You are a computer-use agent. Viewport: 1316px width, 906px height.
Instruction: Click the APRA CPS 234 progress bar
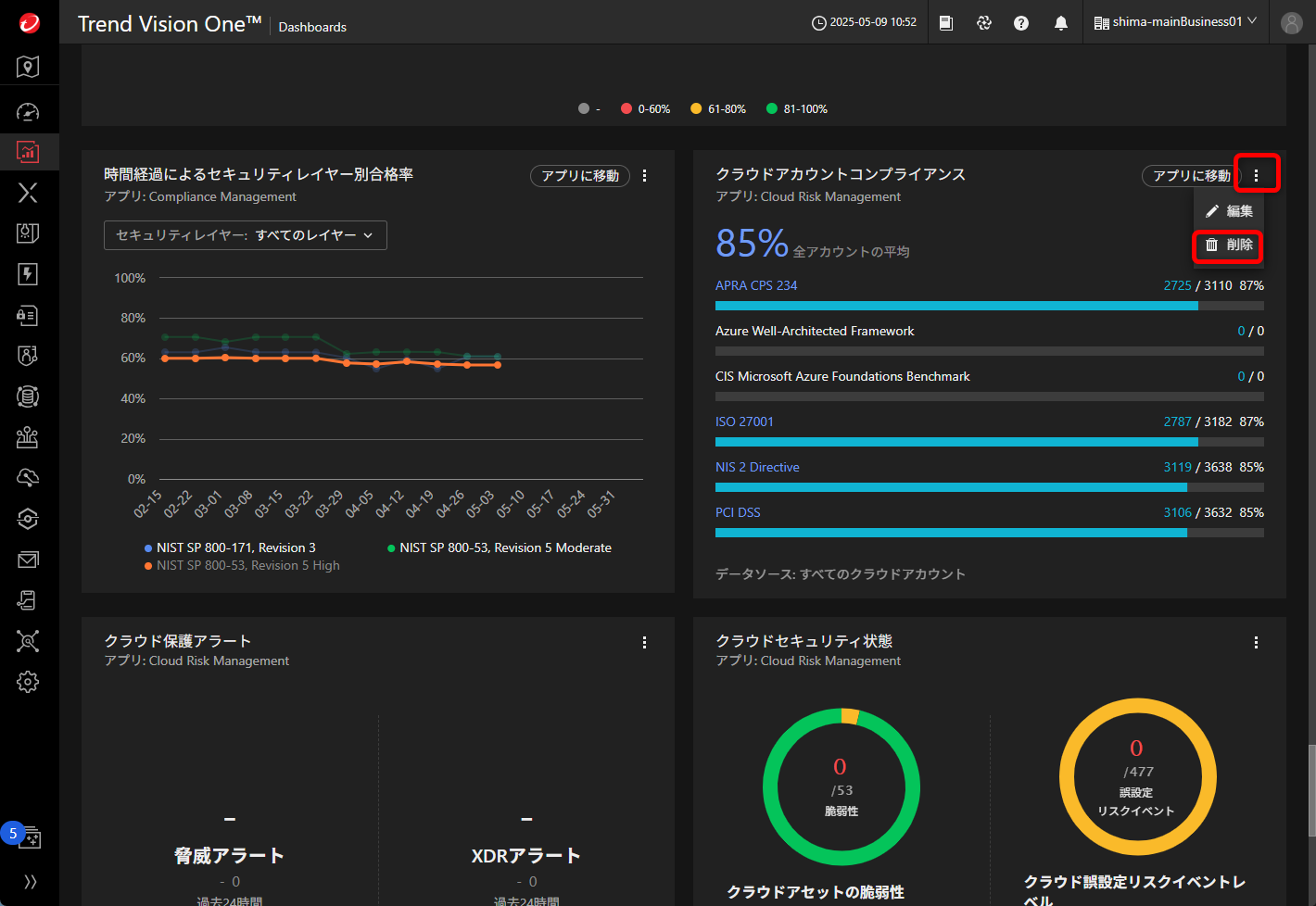pyautogui.click(x=990, y=306)
